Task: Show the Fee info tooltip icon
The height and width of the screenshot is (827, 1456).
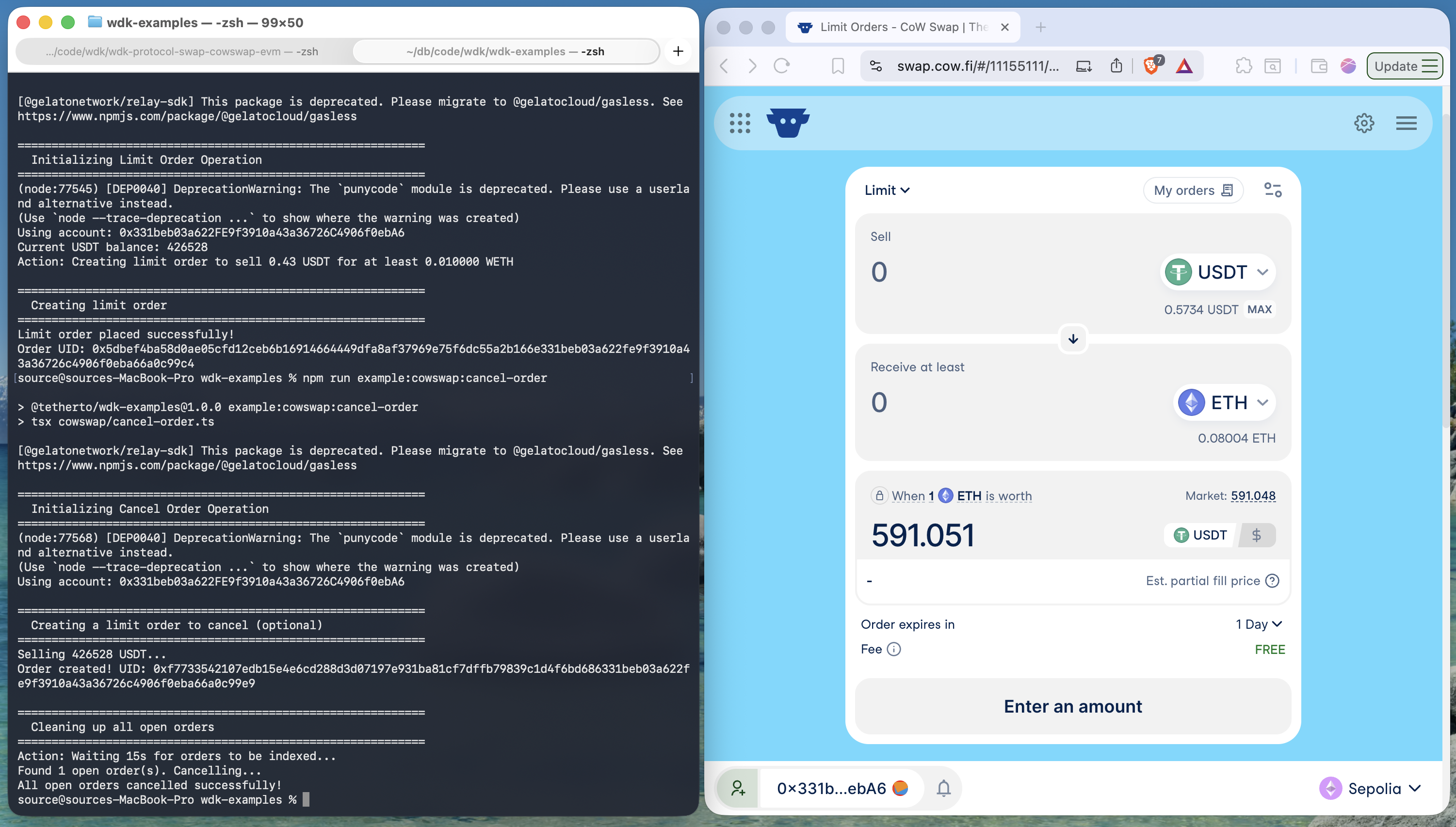Action: (x=893, y=649)
